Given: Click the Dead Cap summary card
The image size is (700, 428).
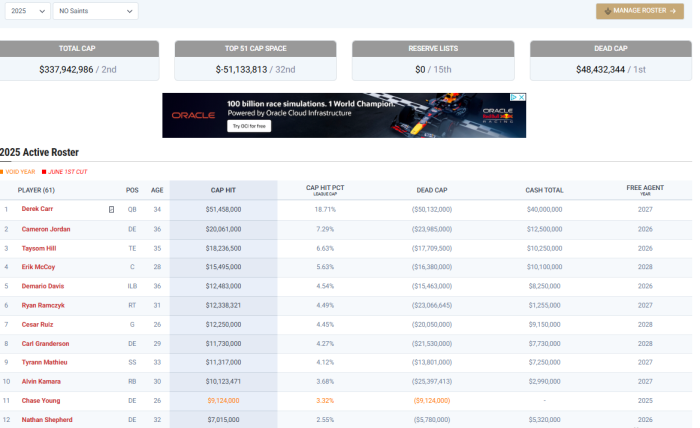Looking at the screenshot, I should pos(609,61).
